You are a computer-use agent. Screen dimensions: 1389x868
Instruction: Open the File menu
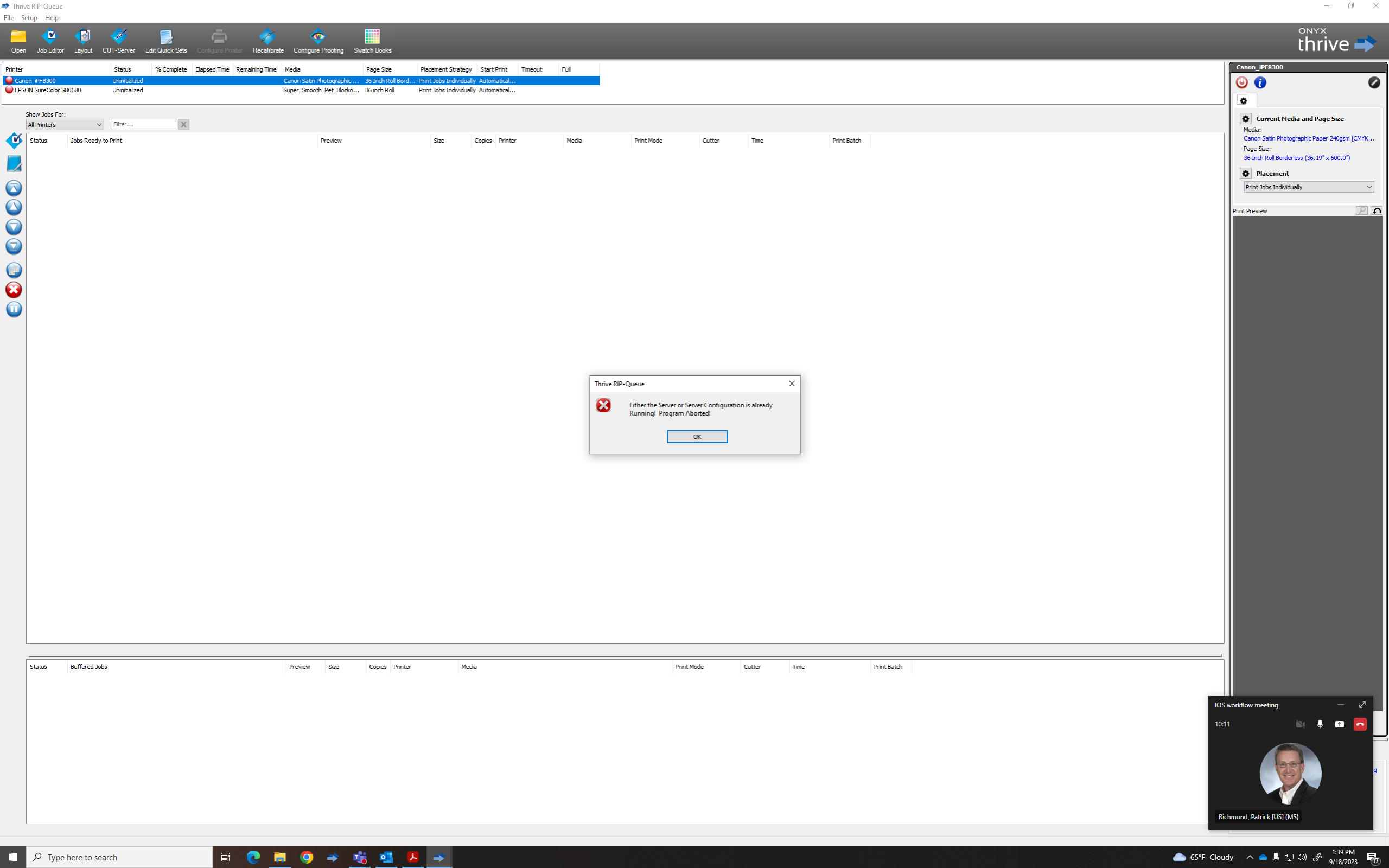[9, 18]
